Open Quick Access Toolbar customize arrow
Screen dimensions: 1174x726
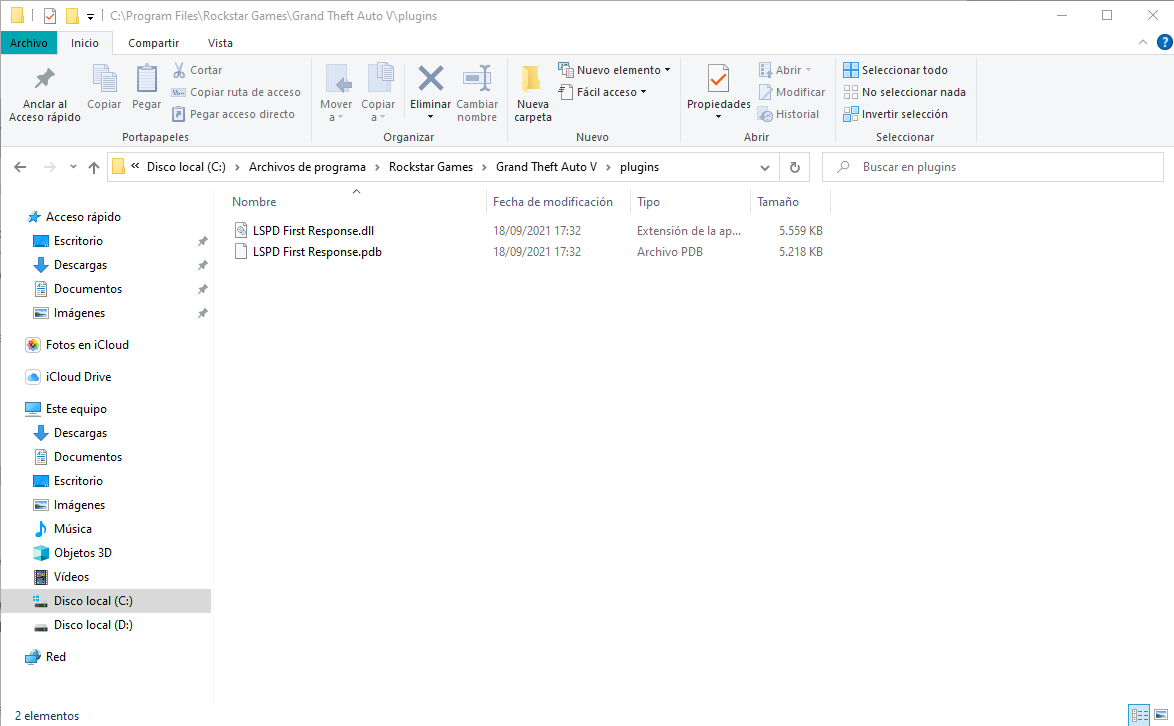coord(90,16)
